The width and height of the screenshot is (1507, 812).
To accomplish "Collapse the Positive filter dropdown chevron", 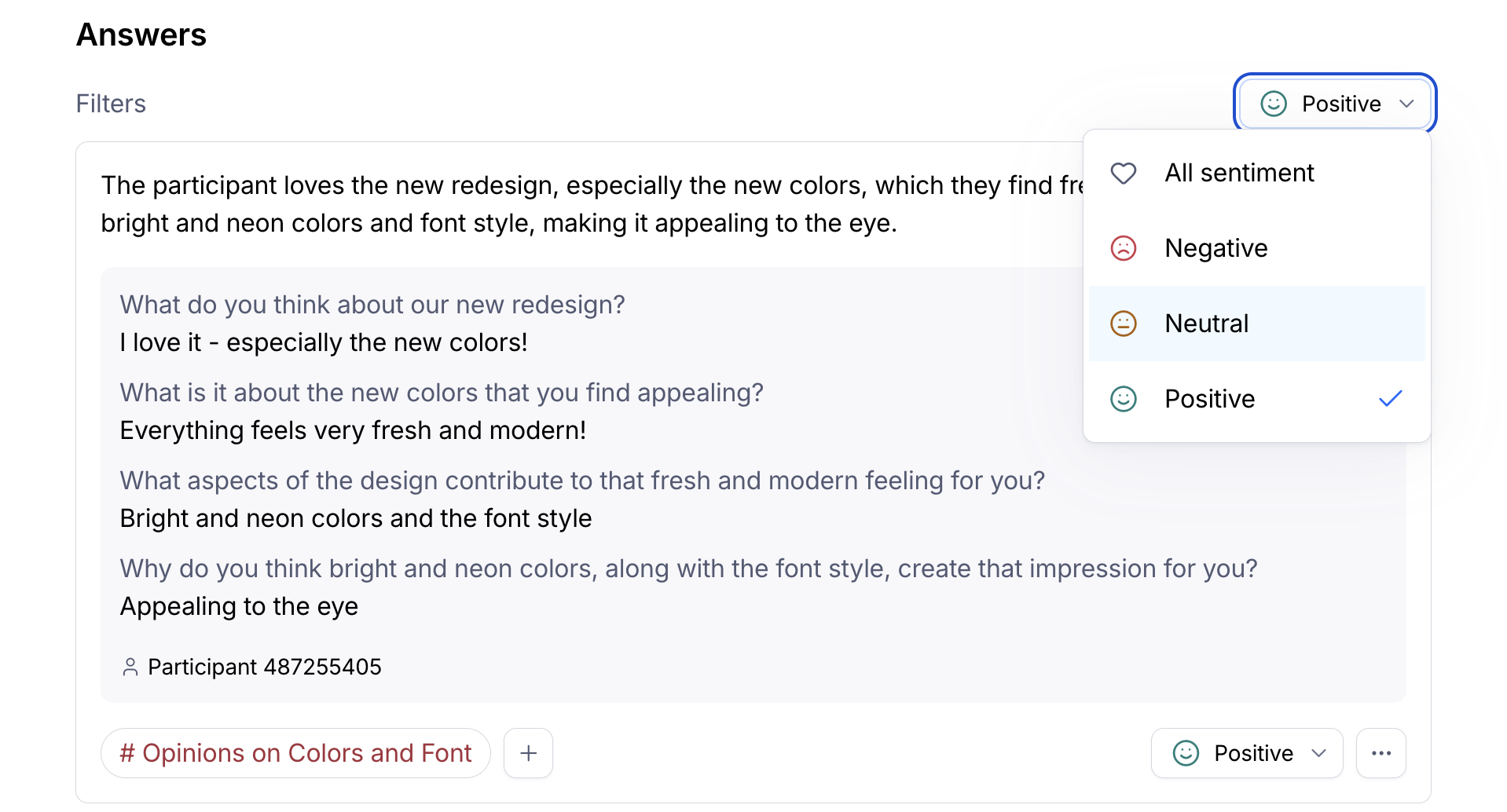I will [1406, 104].
